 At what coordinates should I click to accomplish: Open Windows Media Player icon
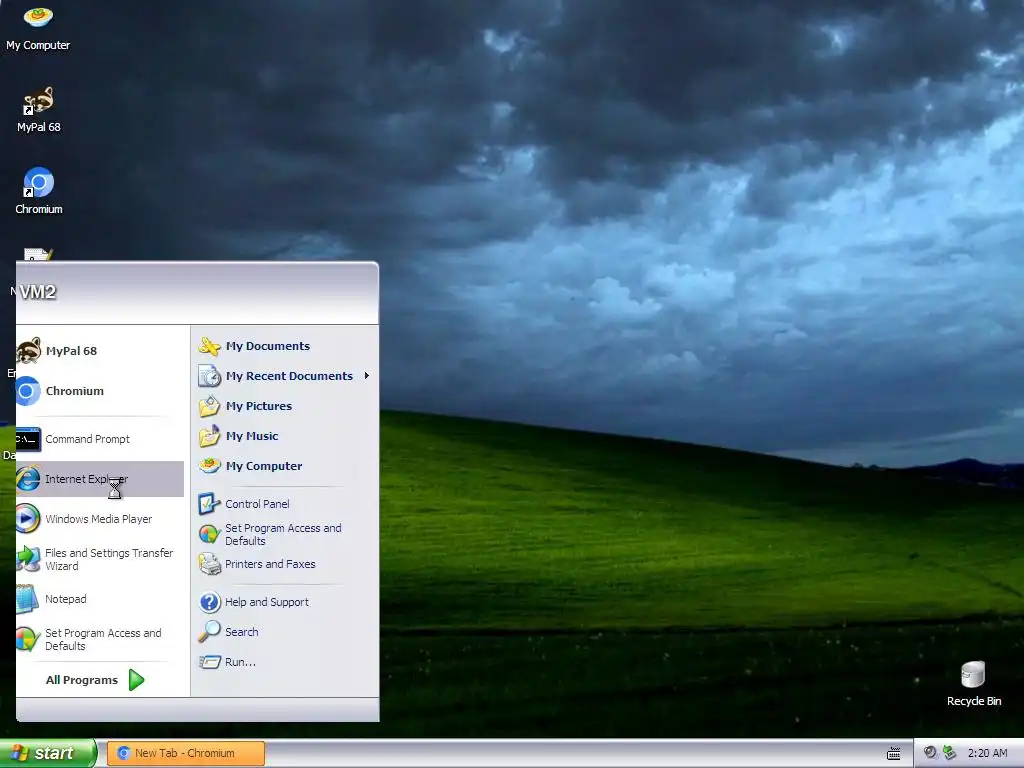(28, 519)
